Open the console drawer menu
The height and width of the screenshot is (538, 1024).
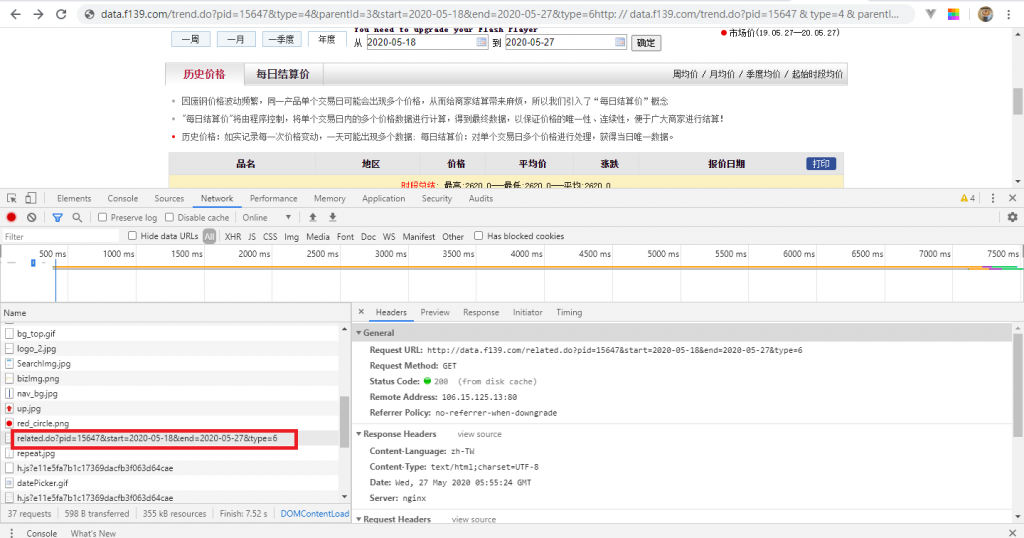click(11, 533)
